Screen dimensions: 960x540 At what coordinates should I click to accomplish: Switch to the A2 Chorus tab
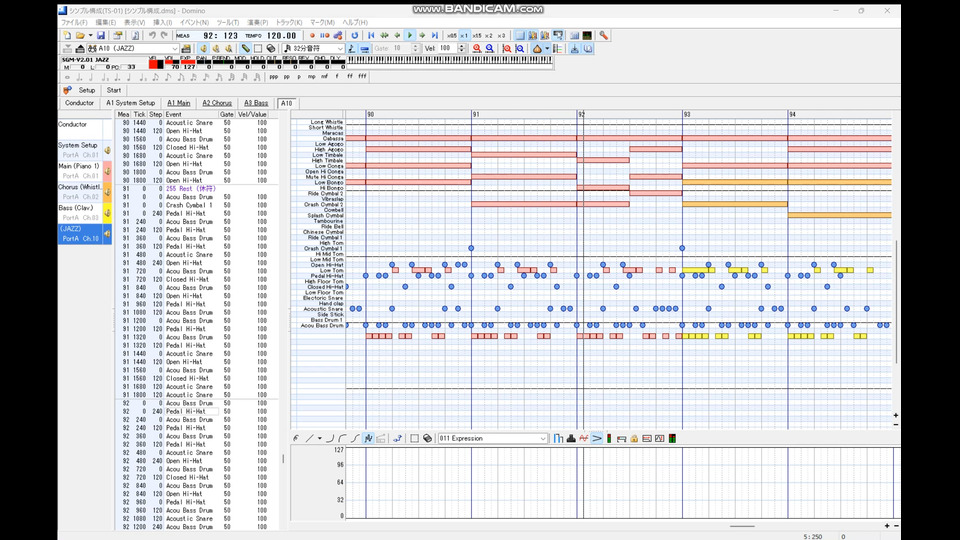coord(217,103)
